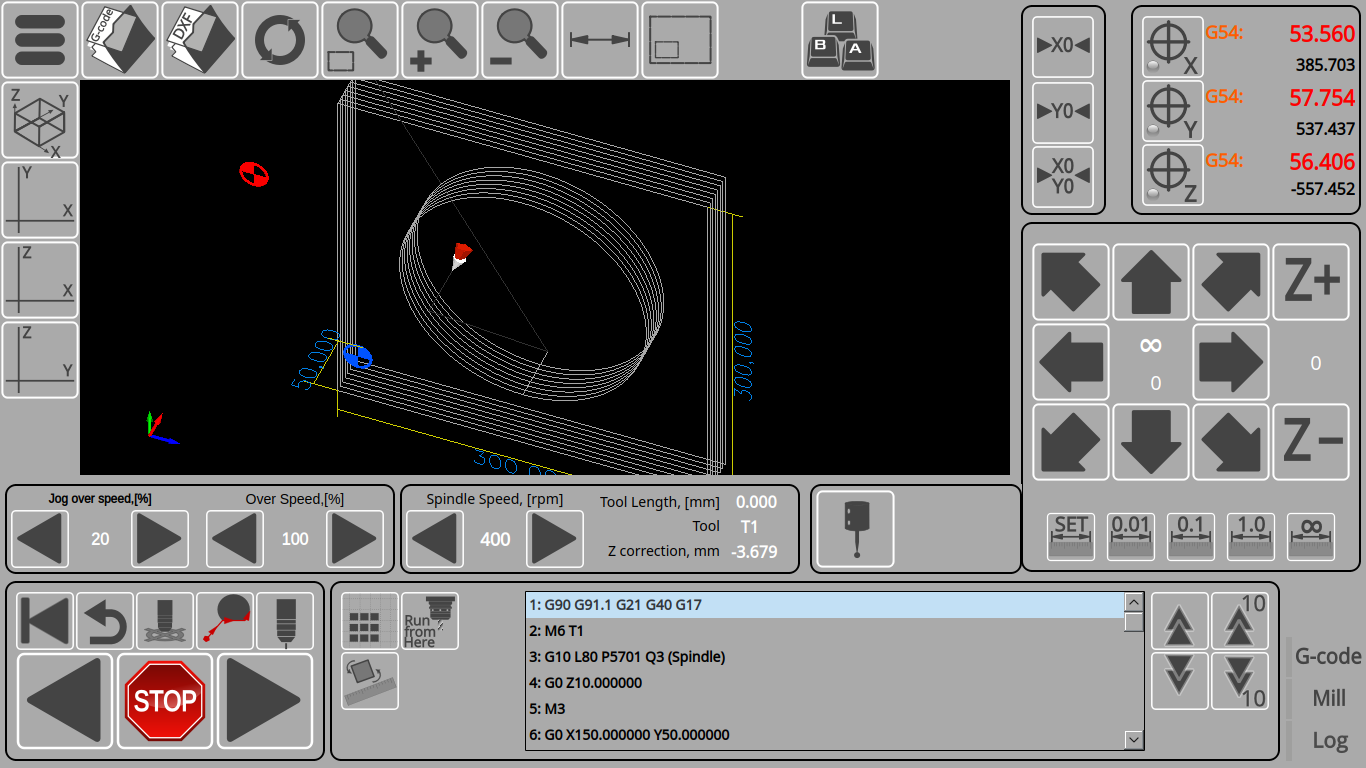The width and height of the screenshot is (1366, 768).
Task: Jump up 10 lines in G-code list
Action: tap(1240, 621)
